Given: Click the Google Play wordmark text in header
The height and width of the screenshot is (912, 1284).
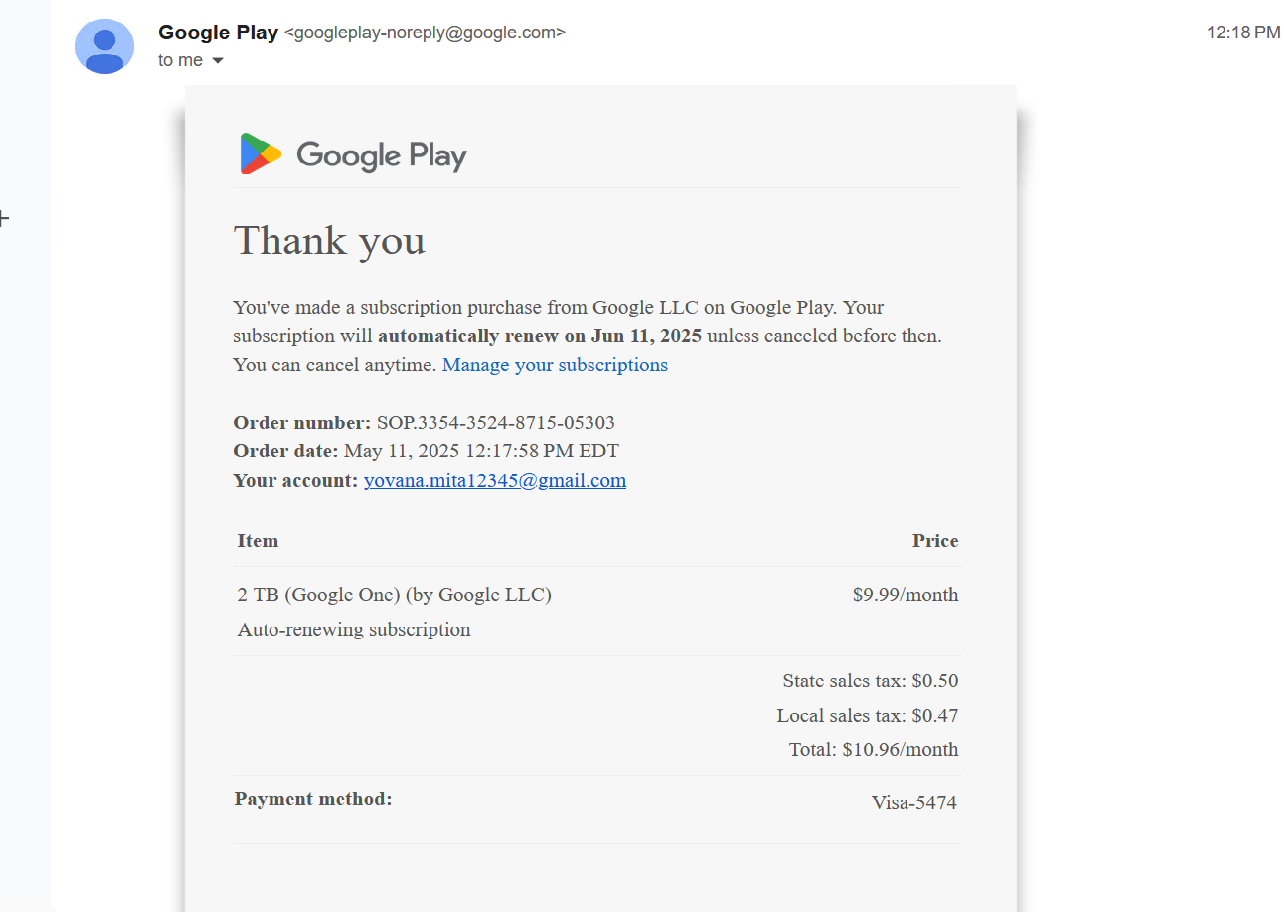Looking at the screenshot, I should tap(381, 155).
